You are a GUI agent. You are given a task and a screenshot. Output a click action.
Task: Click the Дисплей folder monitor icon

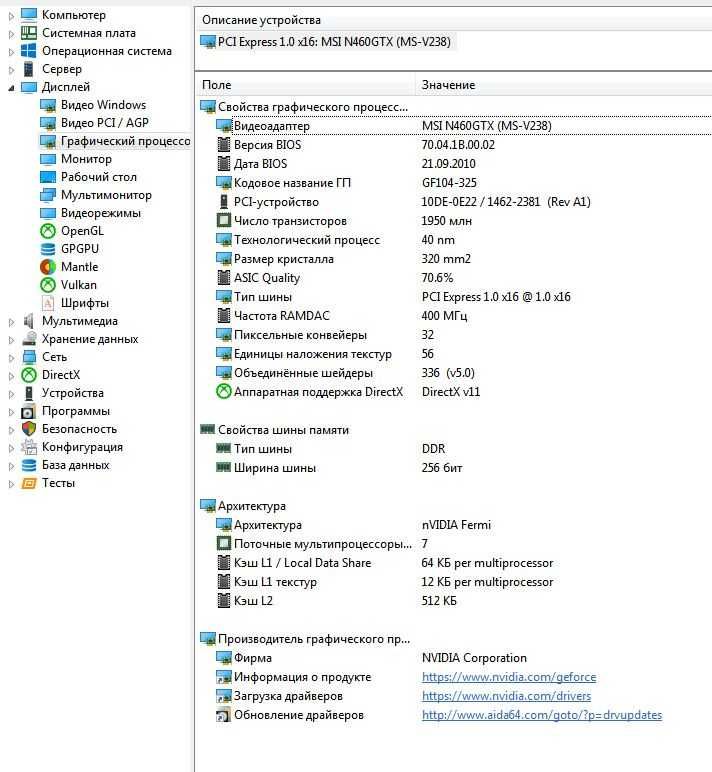pos(29,87)
